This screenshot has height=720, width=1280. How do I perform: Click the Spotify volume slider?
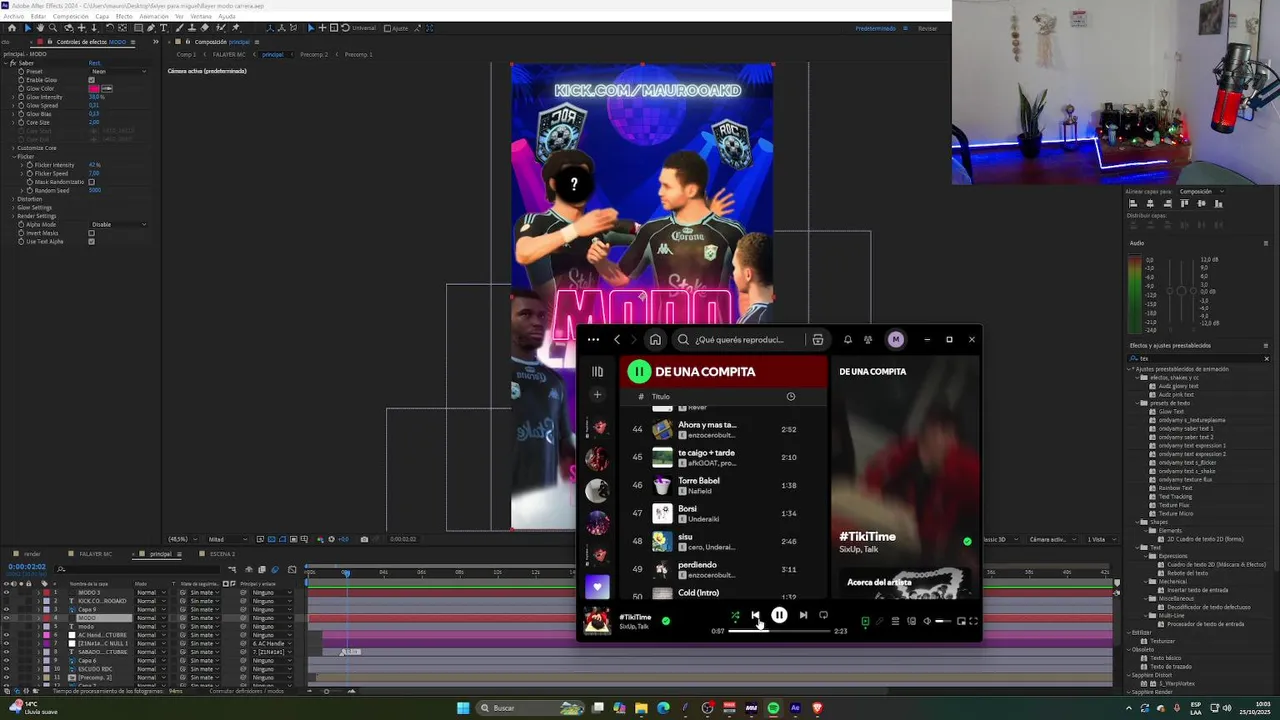[943, 621]
